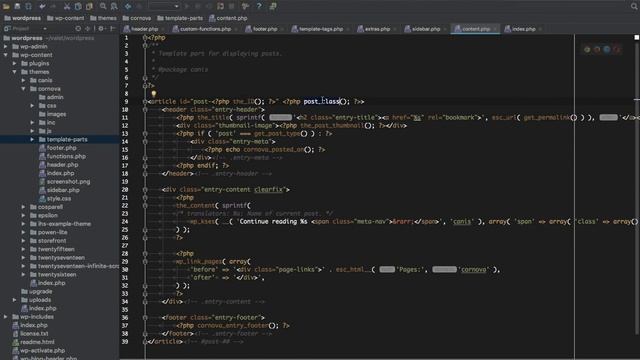
Task: Switch to the extras.php tab
Action: click(377, 29)
